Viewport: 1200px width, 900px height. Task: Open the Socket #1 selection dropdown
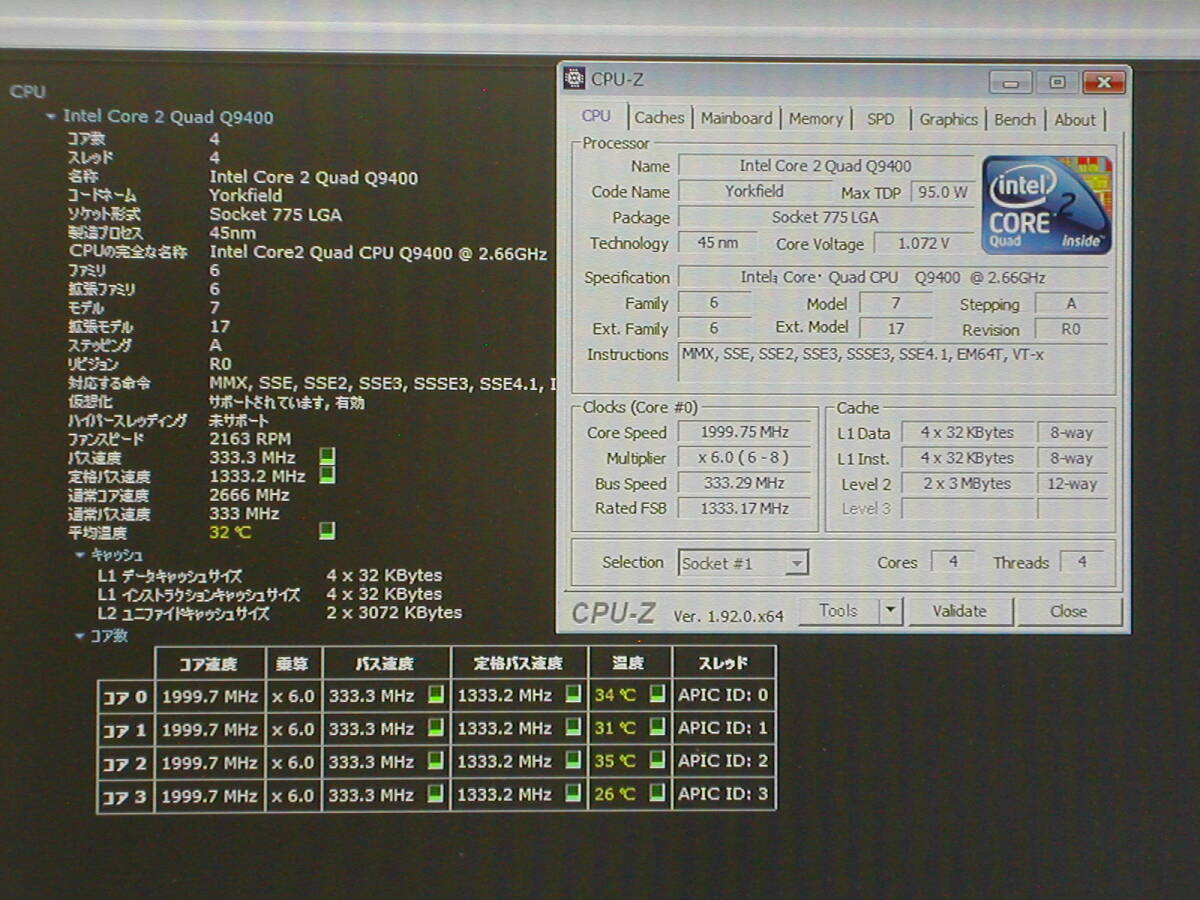tap(796, 564)
